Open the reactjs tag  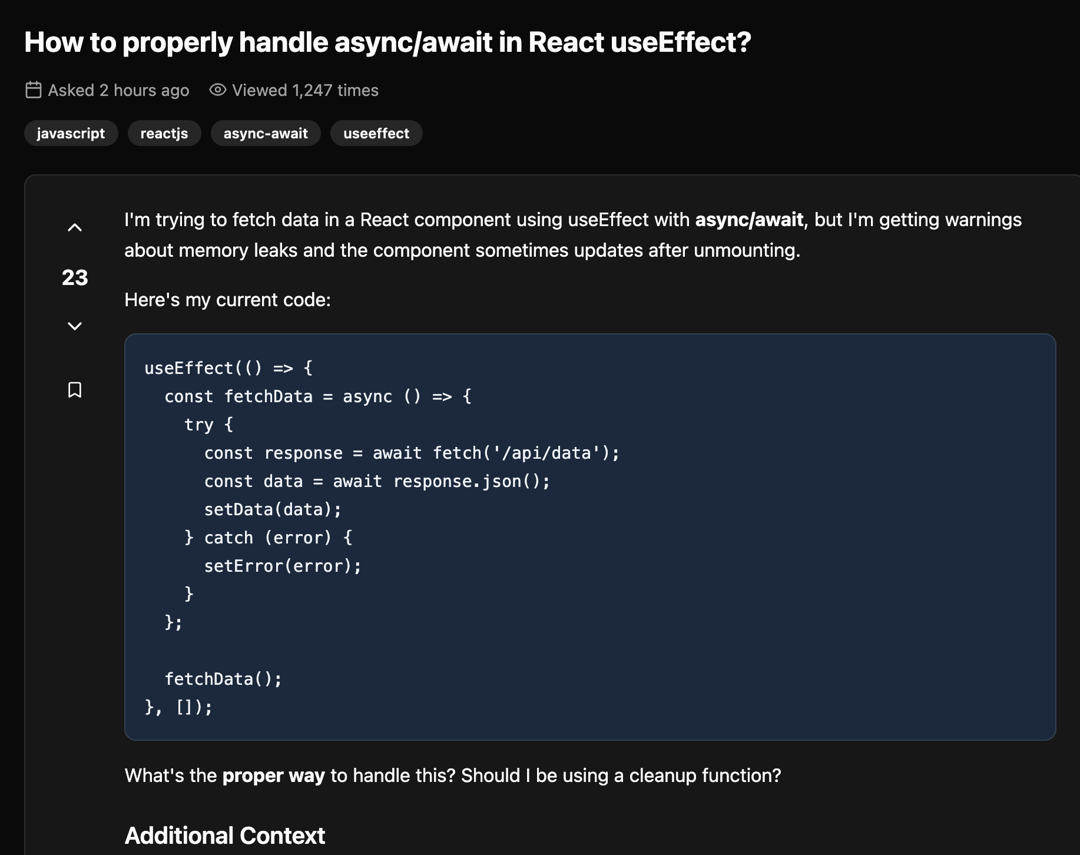tap(164, 133)
